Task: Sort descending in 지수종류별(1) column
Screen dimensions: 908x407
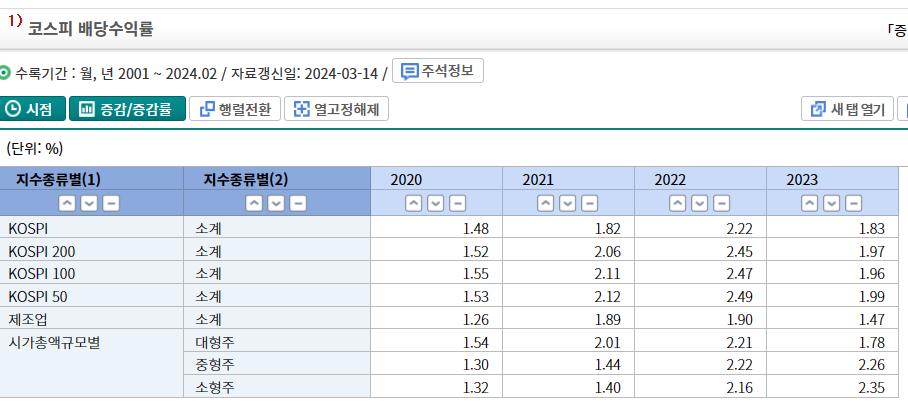Action: pos(89,203)
